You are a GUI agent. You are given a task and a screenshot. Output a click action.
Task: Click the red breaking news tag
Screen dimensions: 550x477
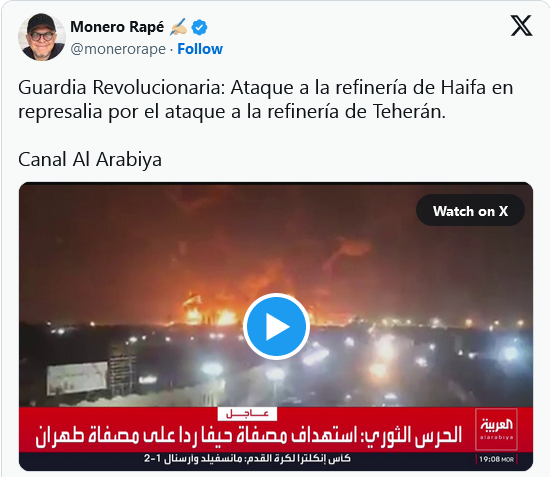(247, 414)
